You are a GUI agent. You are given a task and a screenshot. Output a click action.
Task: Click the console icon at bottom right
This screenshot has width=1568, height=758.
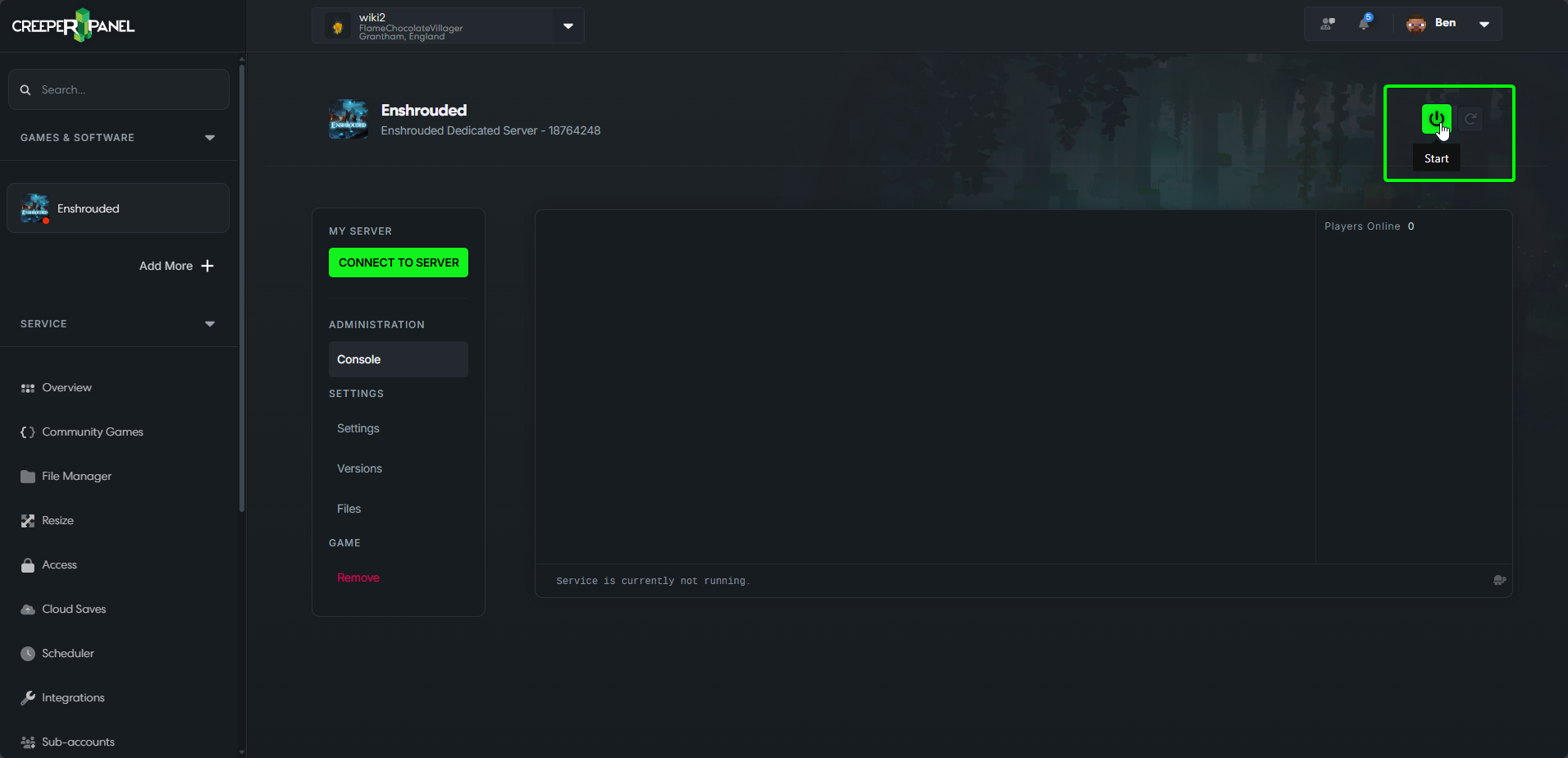[x=1499, y=580]
